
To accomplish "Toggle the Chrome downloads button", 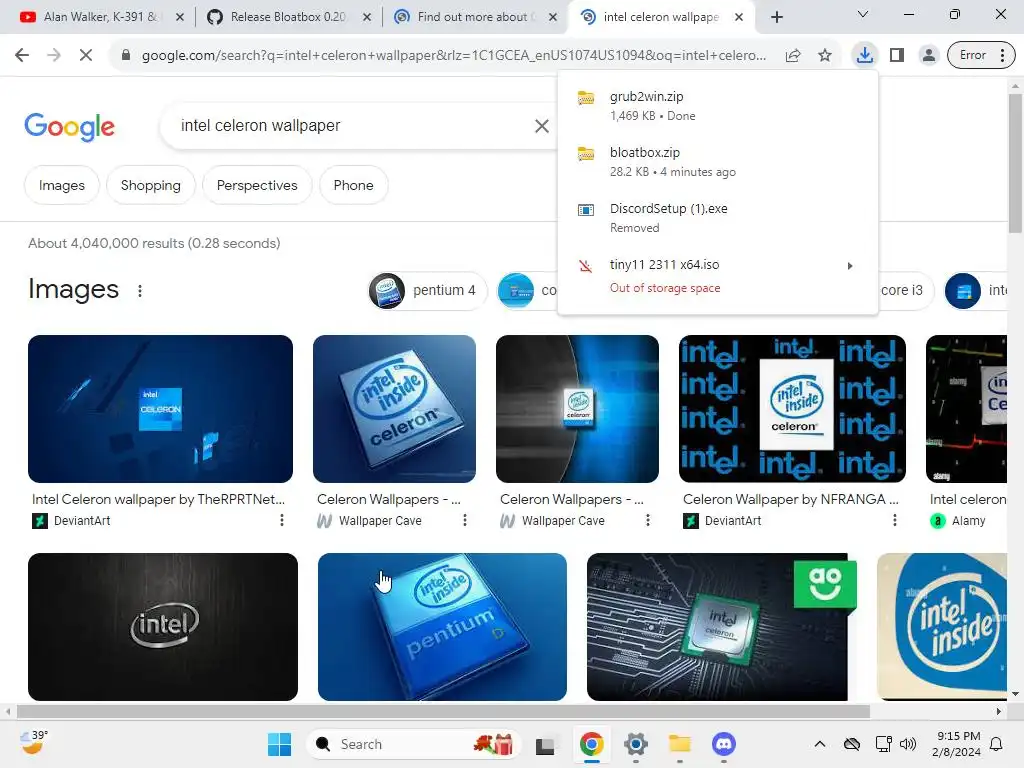I will coord(865,55).
